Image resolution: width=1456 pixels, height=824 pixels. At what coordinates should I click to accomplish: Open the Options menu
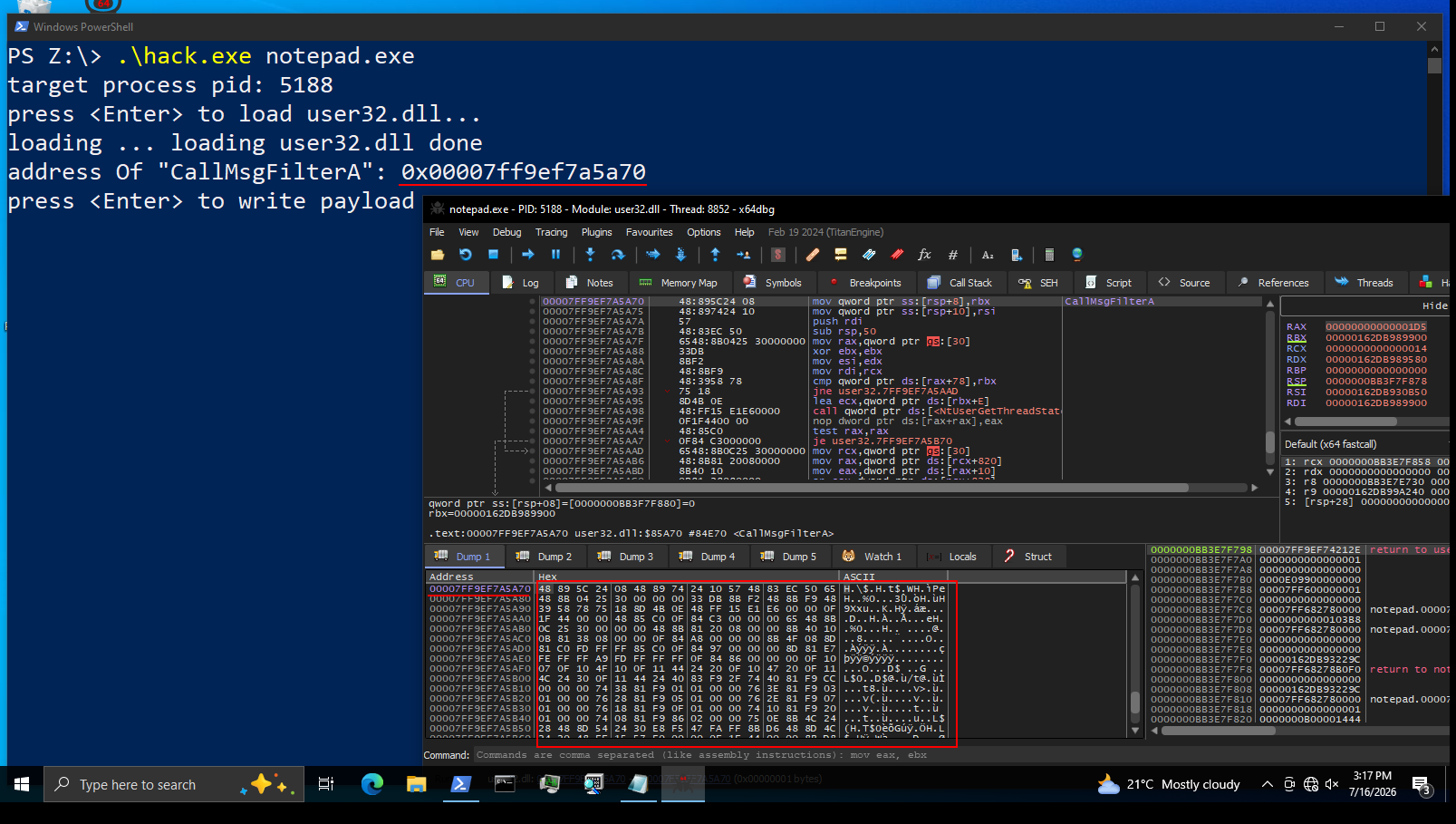(703, 232)
